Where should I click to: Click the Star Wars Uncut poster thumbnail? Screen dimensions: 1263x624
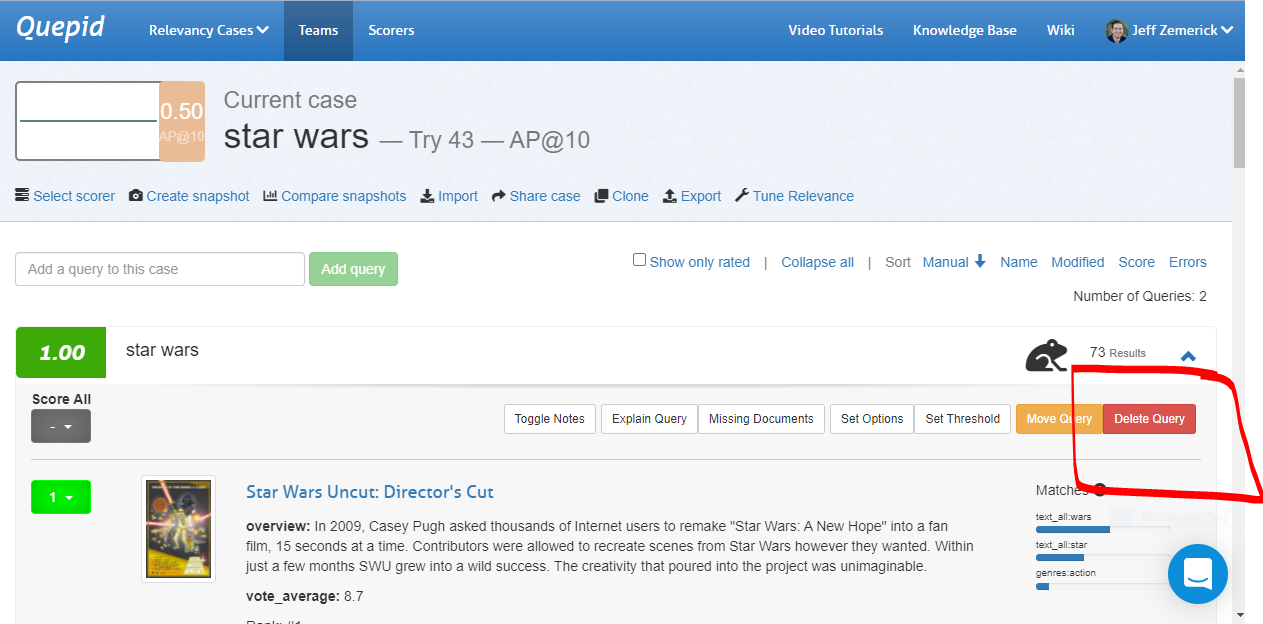[178, 529]
